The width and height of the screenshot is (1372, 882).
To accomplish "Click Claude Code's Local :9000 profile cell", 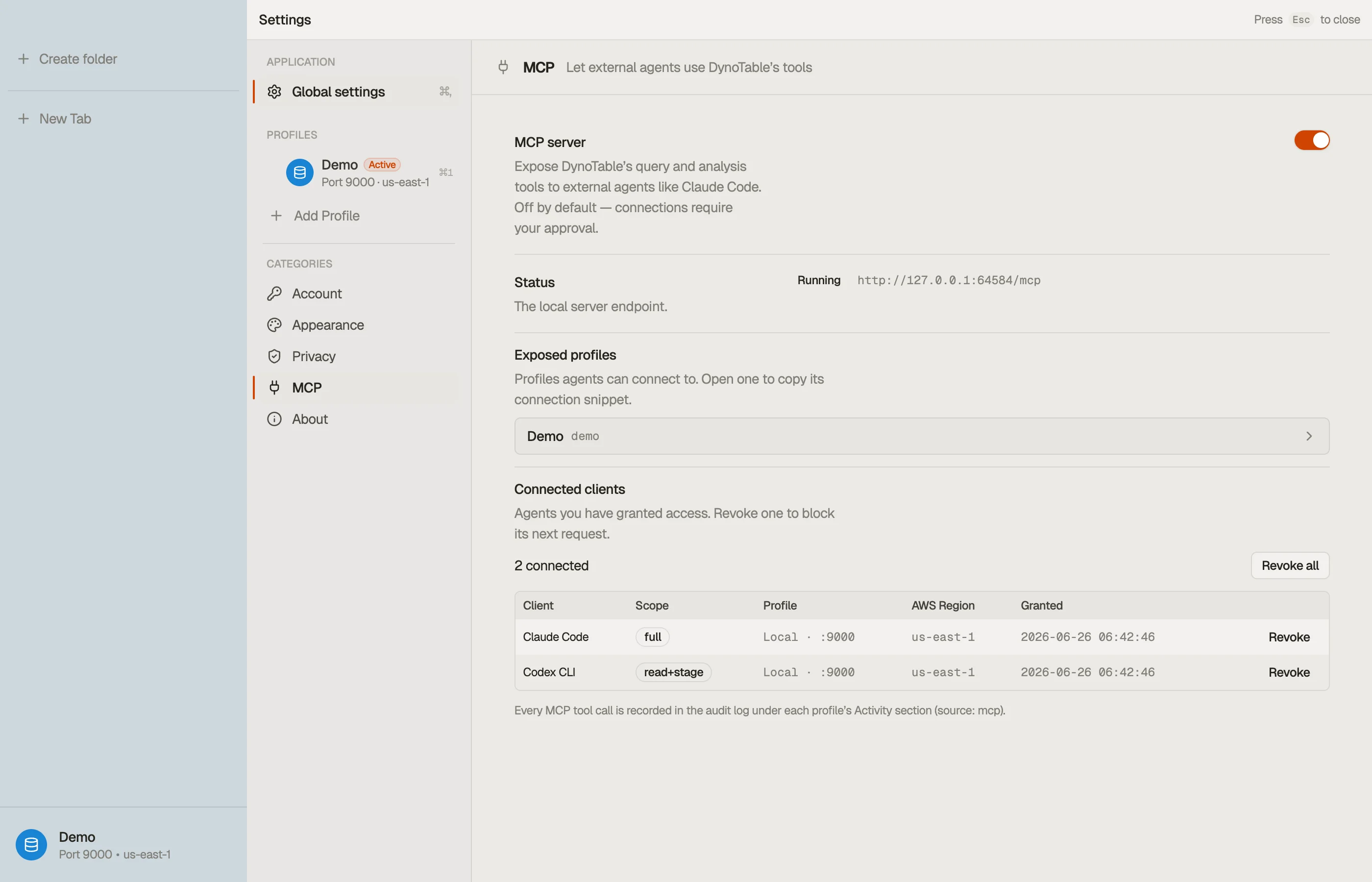I will tap(808, 637).
